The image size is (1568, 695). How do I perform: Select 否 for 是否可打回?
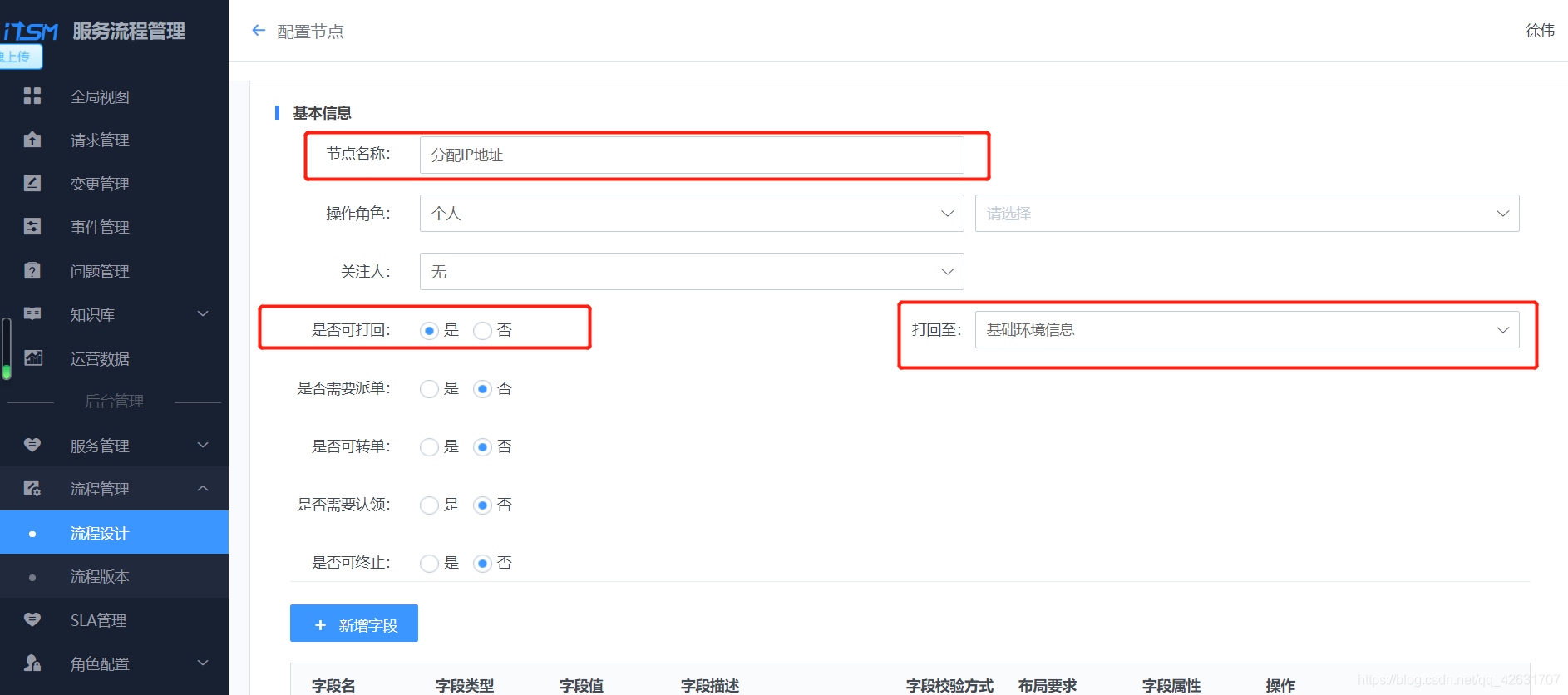482,331
